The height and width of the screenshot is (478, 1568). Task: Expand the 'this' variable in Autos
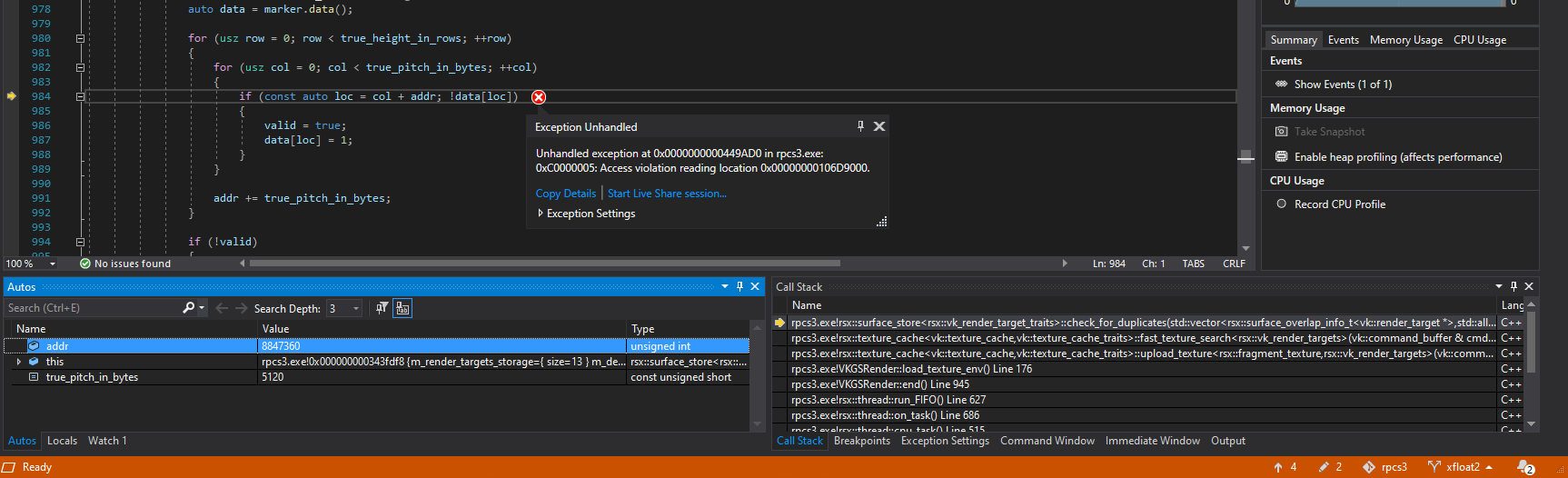pos(19,362)
